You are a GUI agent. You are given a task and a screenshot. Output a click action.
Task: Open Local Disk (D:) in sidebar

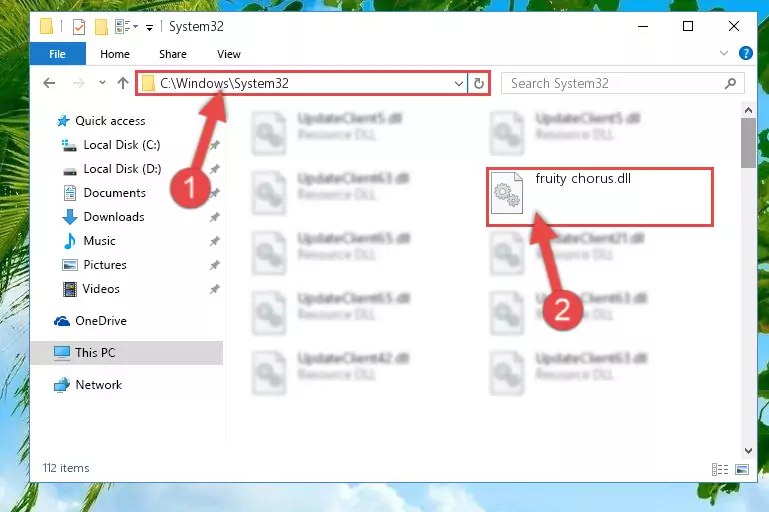pos(122,169)
